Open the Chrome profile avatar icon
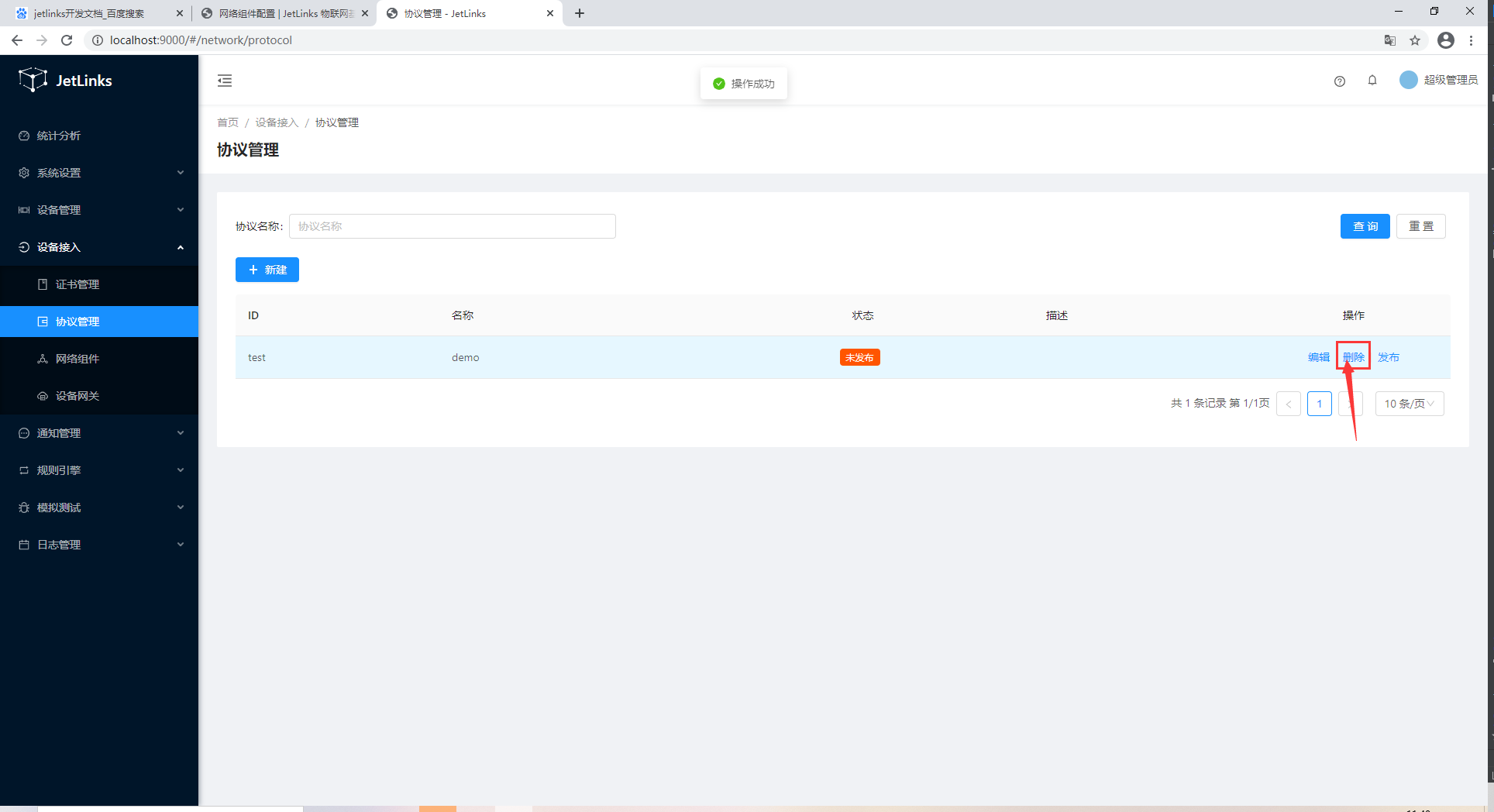 (1445, 40)
